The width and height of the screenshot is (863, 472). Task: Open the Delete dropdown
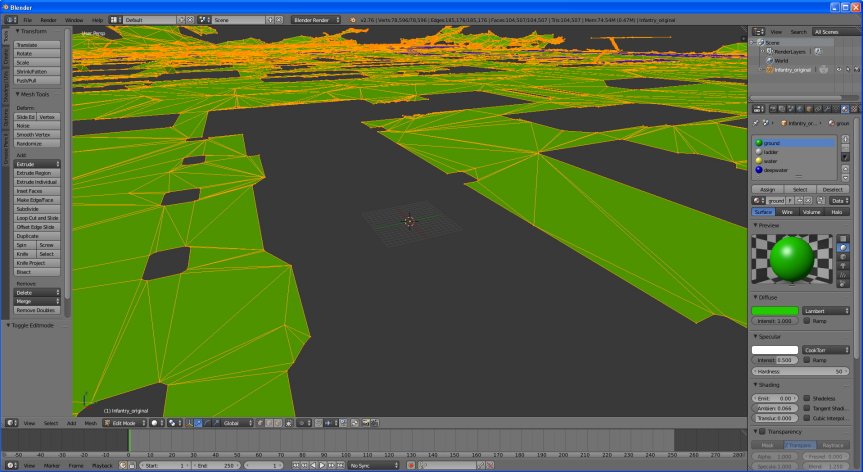click(x=37, y=293)
